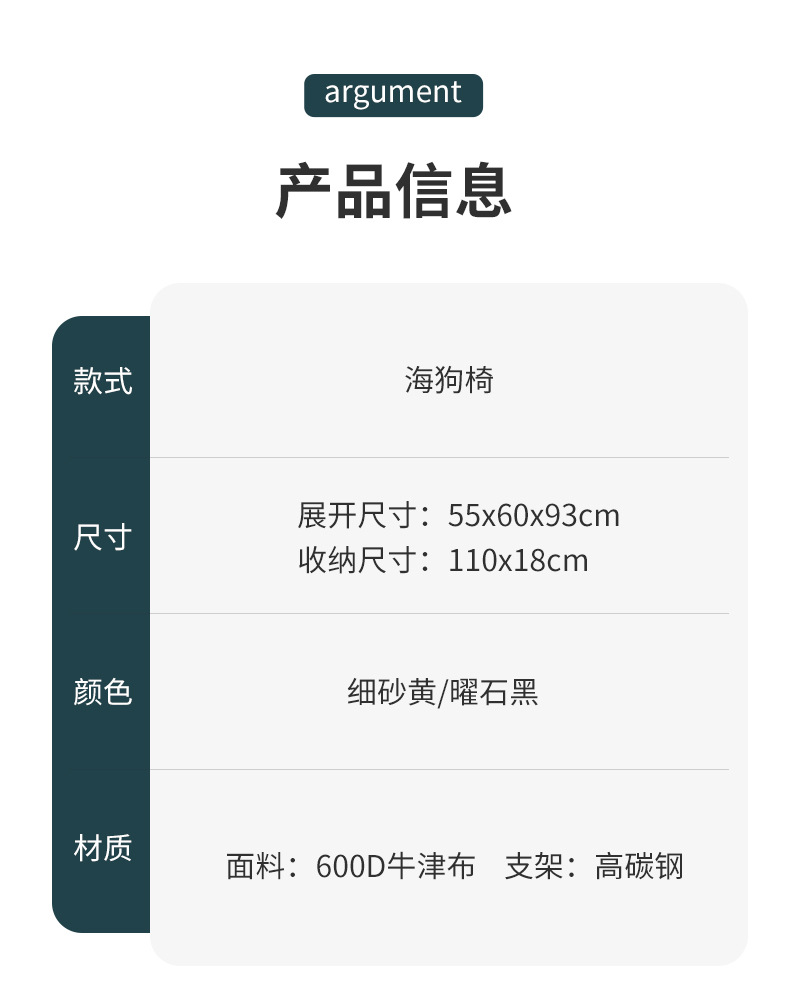This screenshot has height=1008, width=790.
Task: Click the argument badge at top
Action: [393, 94]
